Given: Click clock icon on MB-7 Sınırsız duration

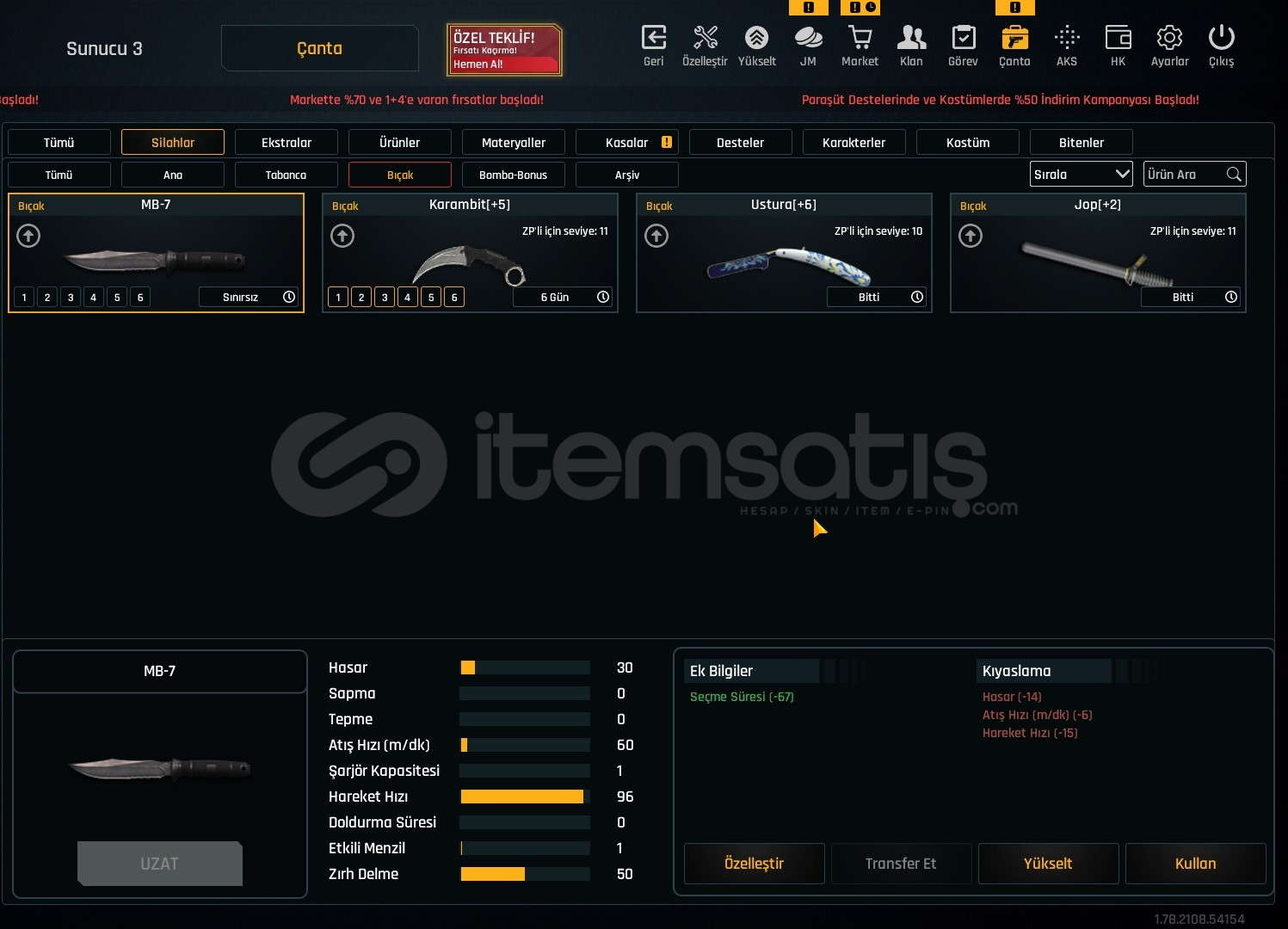Looking at the screenshot, I should point(289,297).
